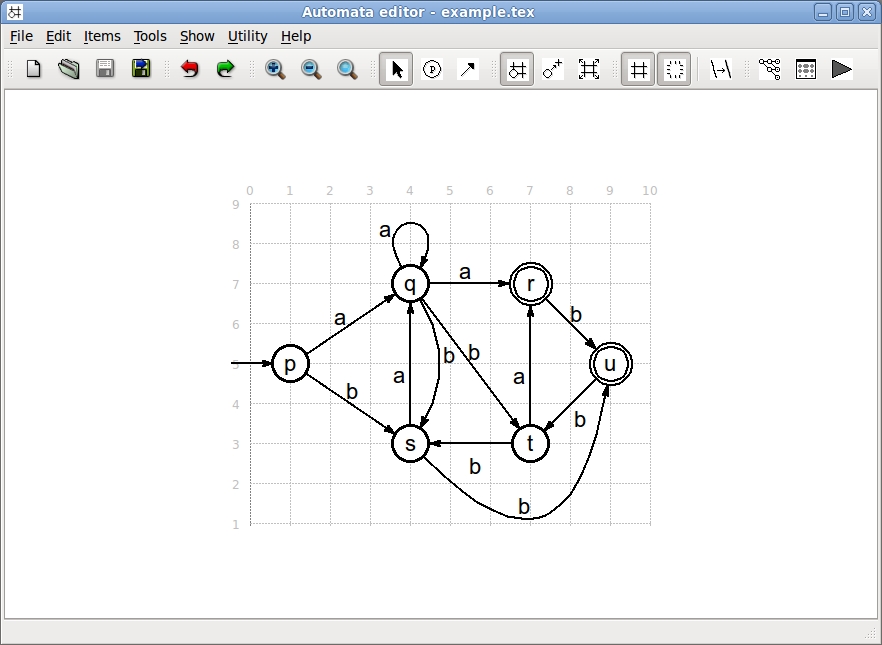
Task: Open the Show menu
Action: (x=197, y=36)
